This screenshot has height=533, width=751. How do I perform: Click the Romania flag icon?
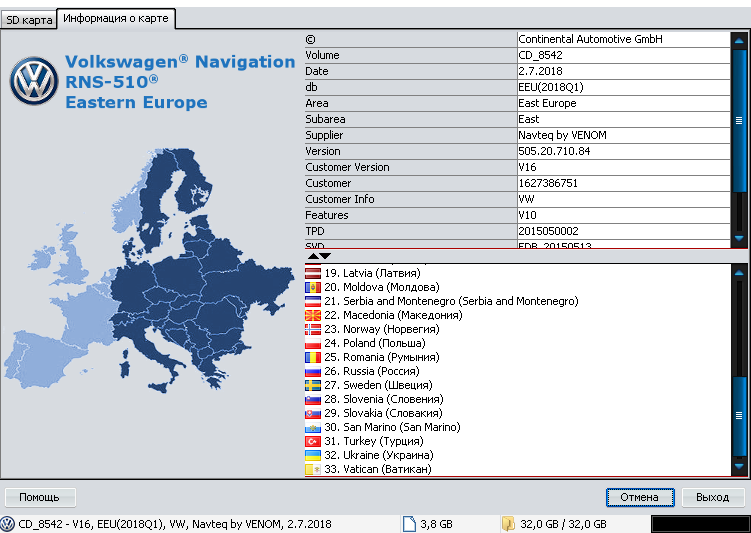313,357
